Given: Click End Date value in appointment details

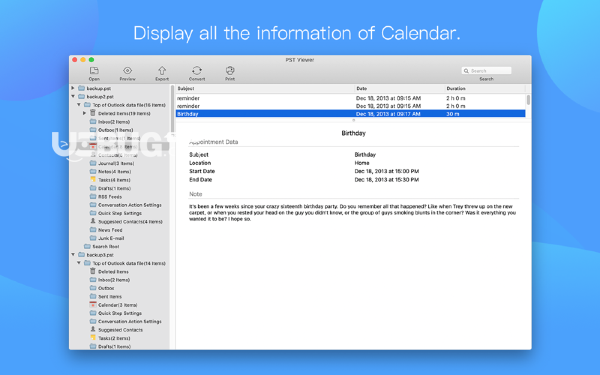Looking at the screenshot, I should [x=386, y=179].
